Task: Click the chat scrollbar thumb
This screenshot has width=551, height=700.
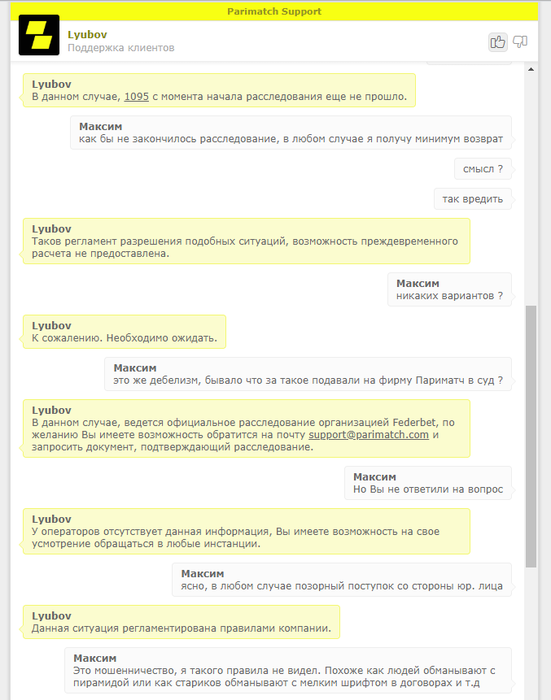Action: pyautogui.click(x=530, y=436)
